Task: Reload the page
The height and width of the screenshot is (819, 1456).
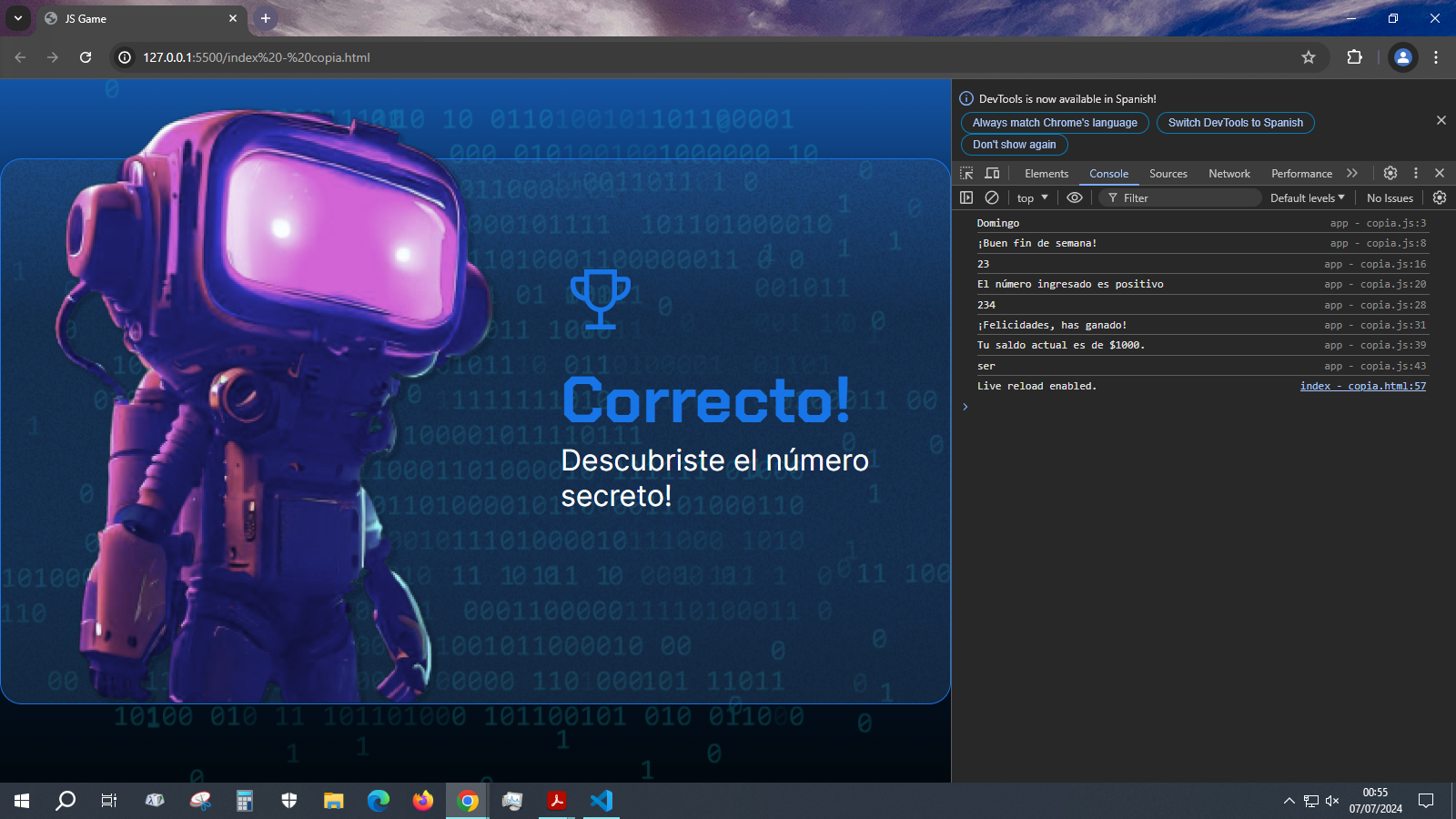Action: [86, 57]
